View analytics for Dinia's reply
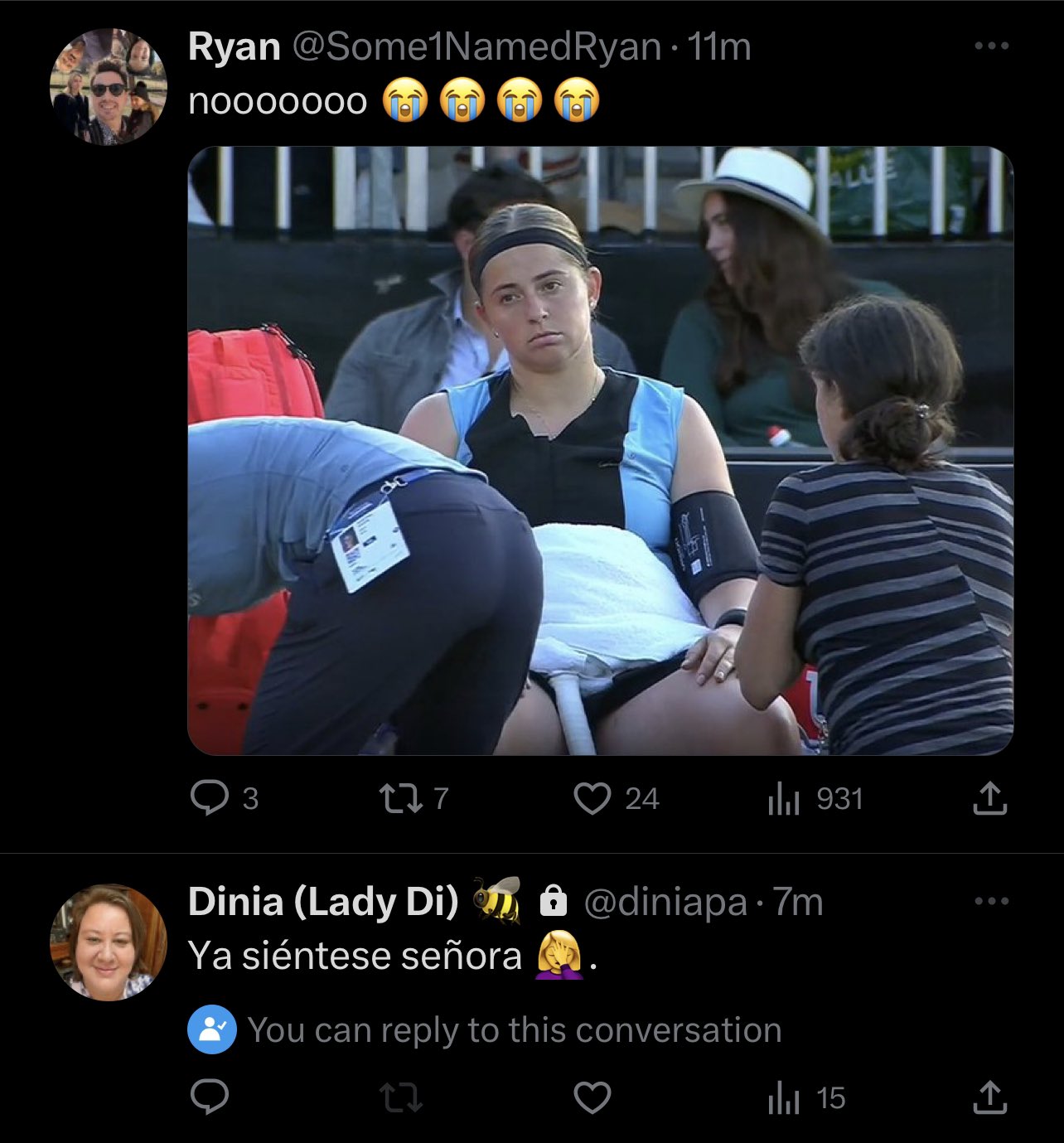The image size is (1064, 1143). pyautogui.click(x=784, y=1099)
